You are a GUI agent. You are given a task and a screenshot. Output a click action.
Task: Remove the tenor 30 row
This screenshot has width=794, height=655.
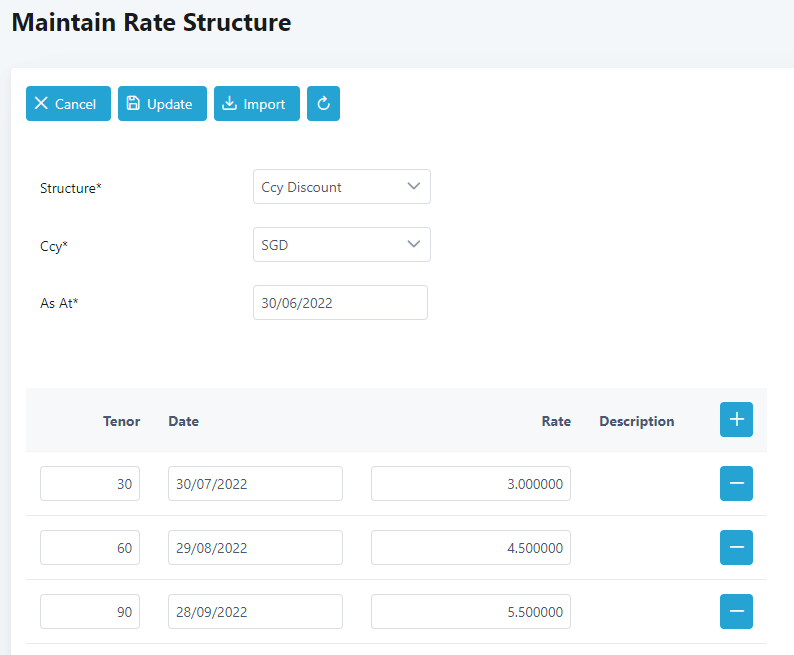[736, 484]
